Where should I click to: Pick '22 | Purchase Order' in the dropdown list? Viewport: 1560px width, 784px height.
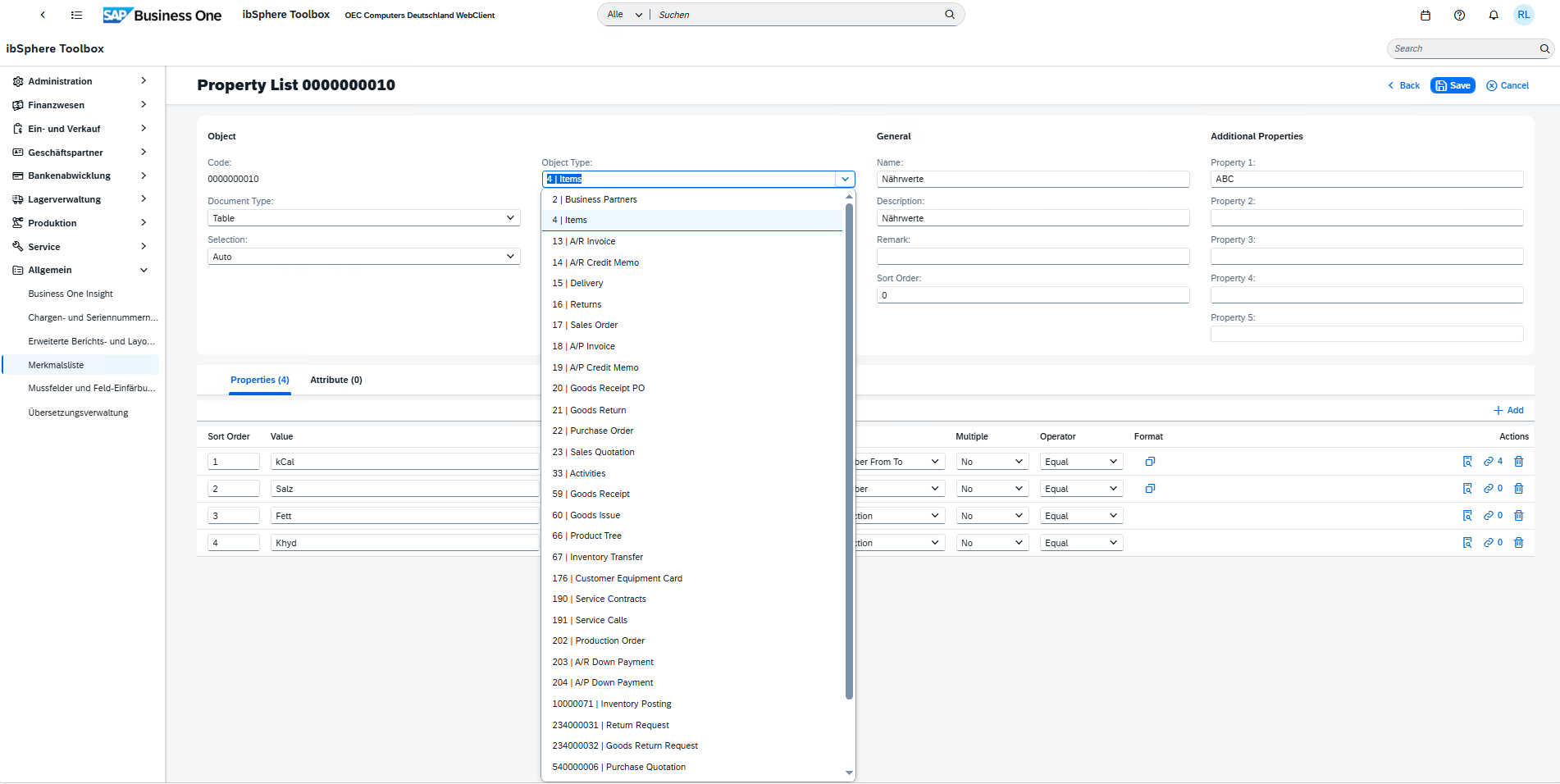[x=692, y=431]
